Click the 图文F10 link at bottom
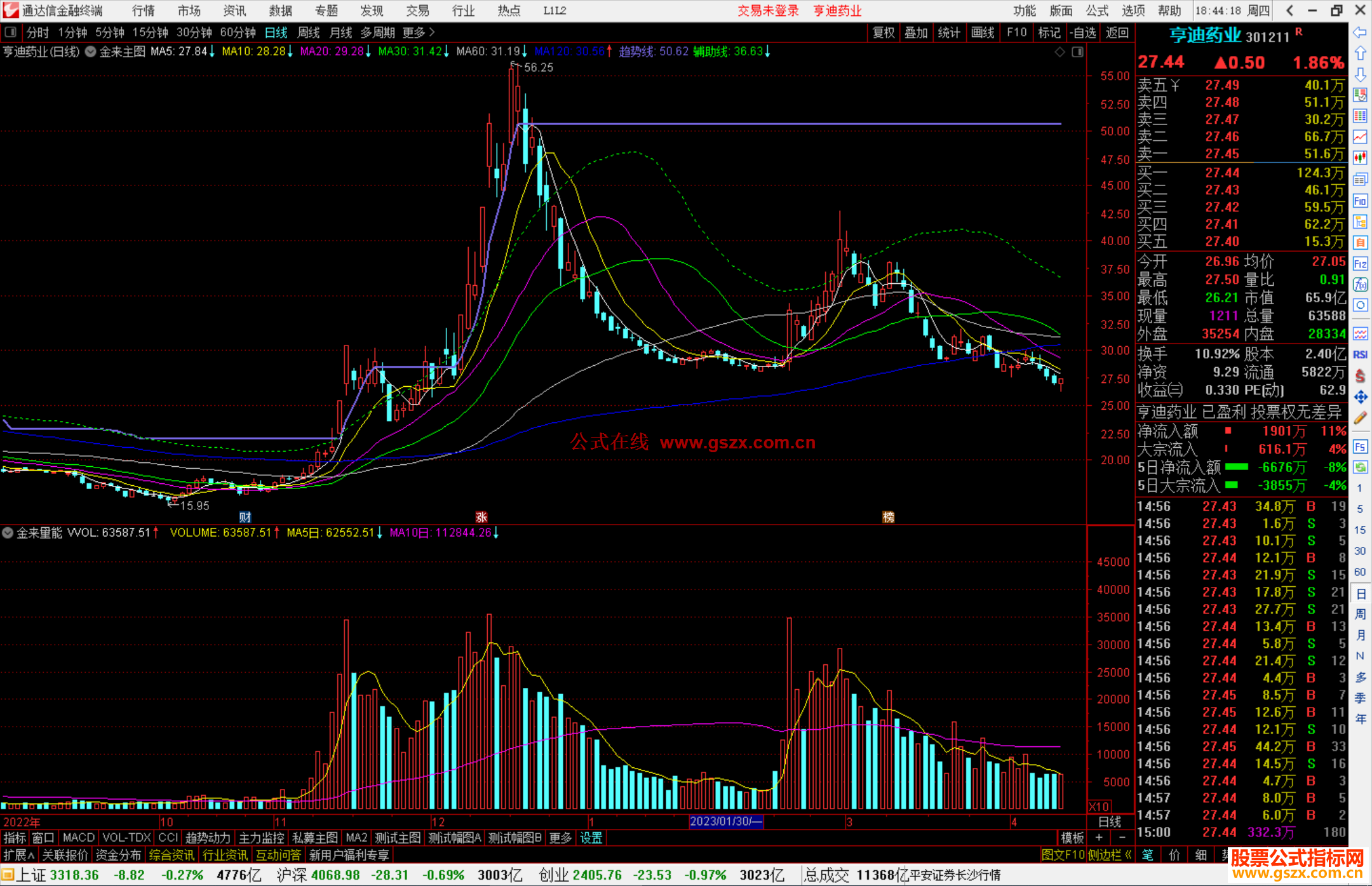This screenshot has width=1372, height=886. point(1063,856)
